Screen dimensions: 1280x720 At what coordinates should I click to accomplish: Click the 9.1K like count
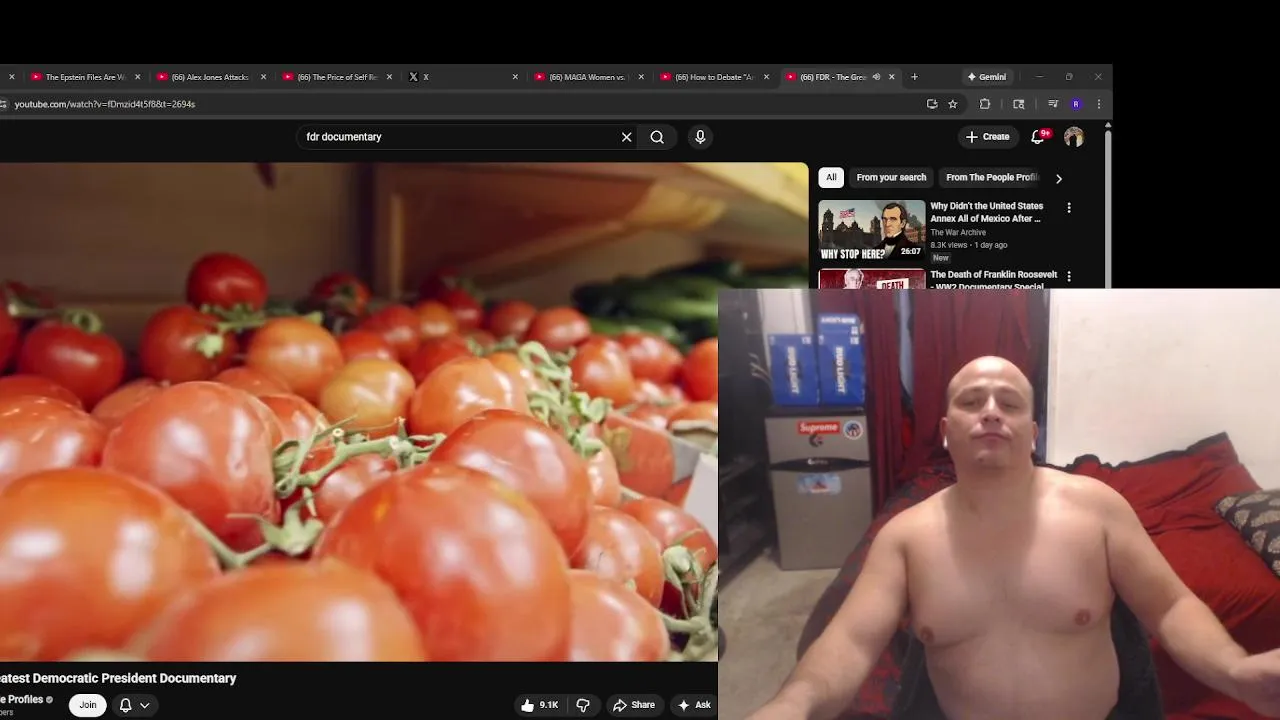coord(549,705)
